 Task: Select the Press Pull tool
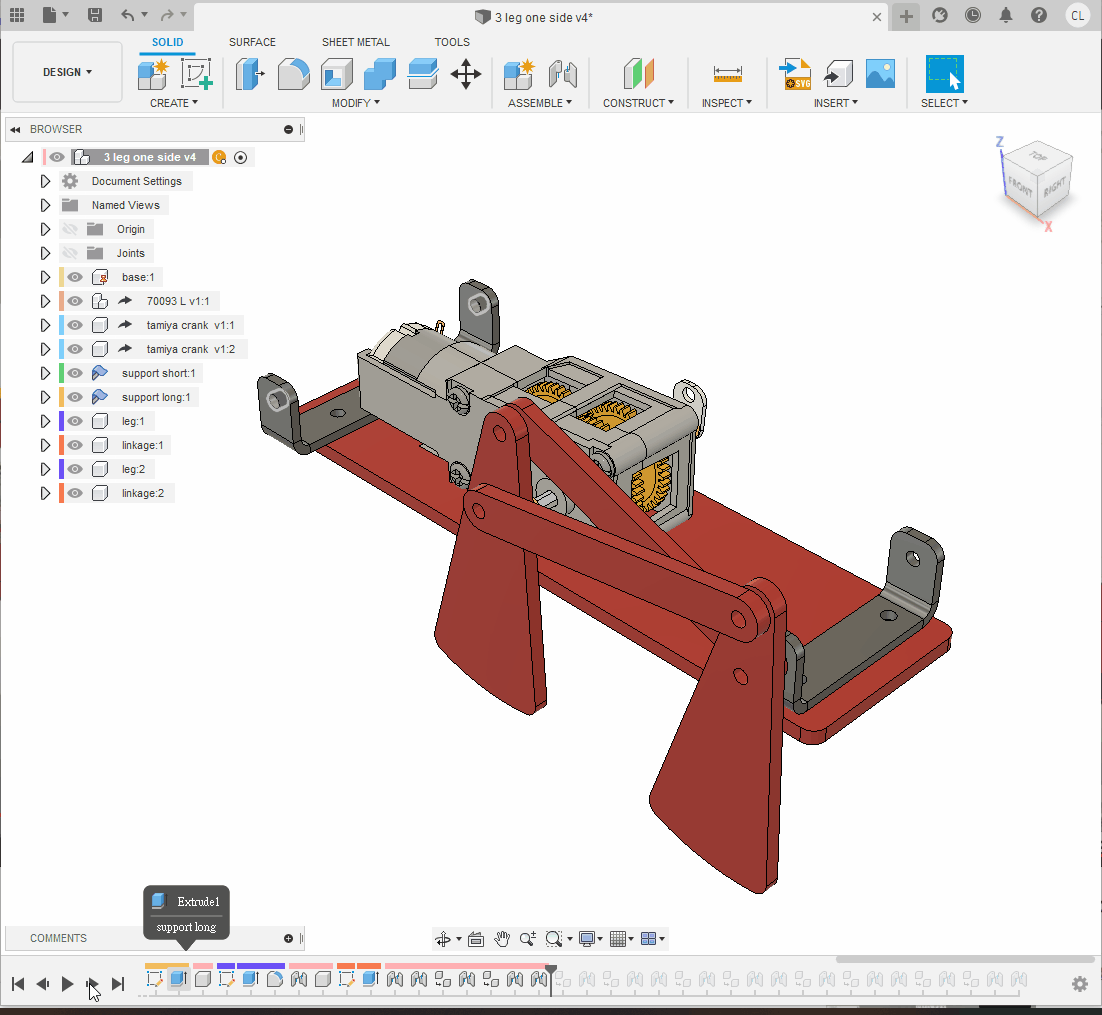pyautogui.click(x=249, y=74)
